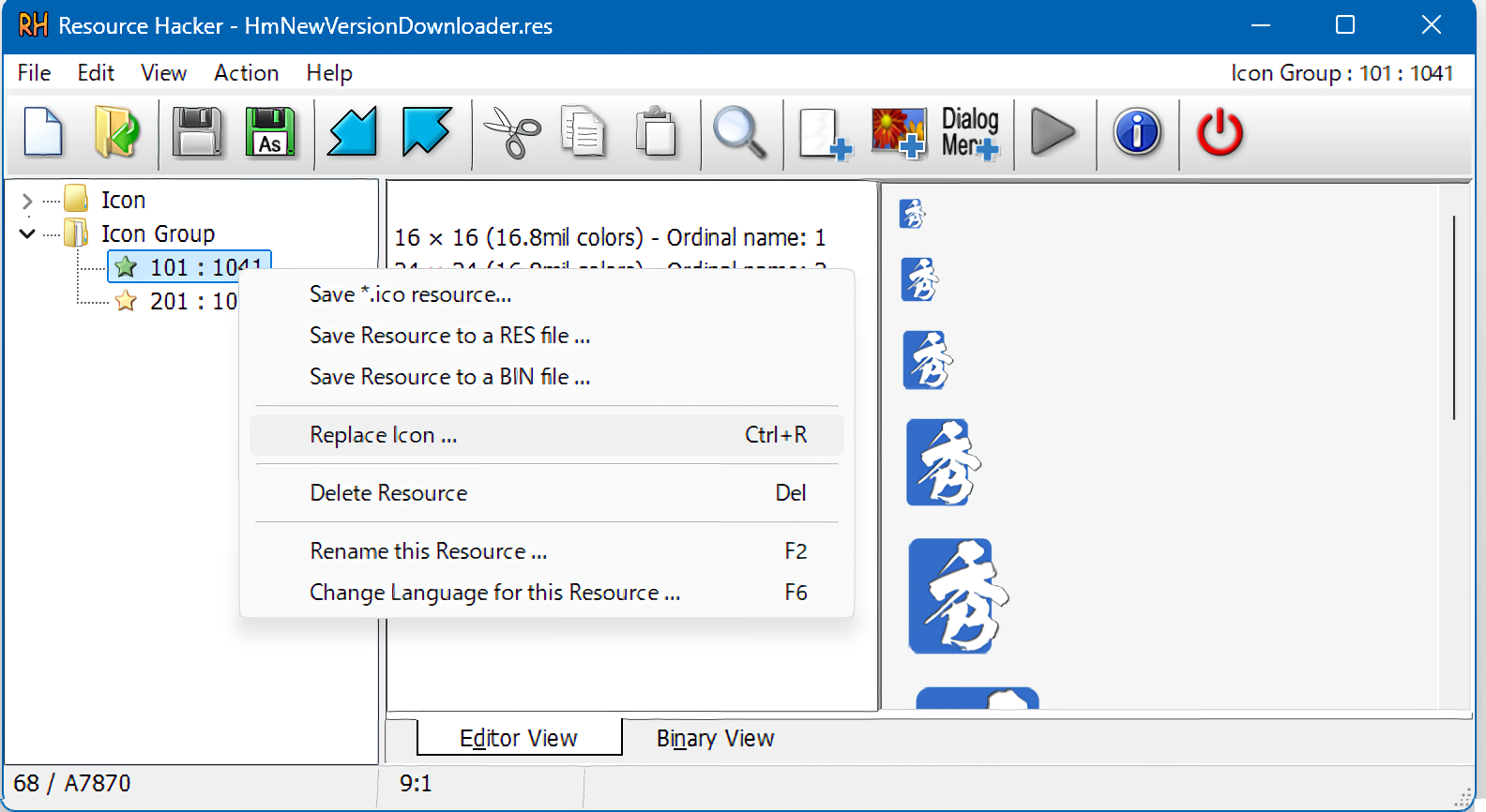Click the Dialog Merge toolbar icon
The height and width of the screenshot is (812, 1486).
[x=970, y=132]
